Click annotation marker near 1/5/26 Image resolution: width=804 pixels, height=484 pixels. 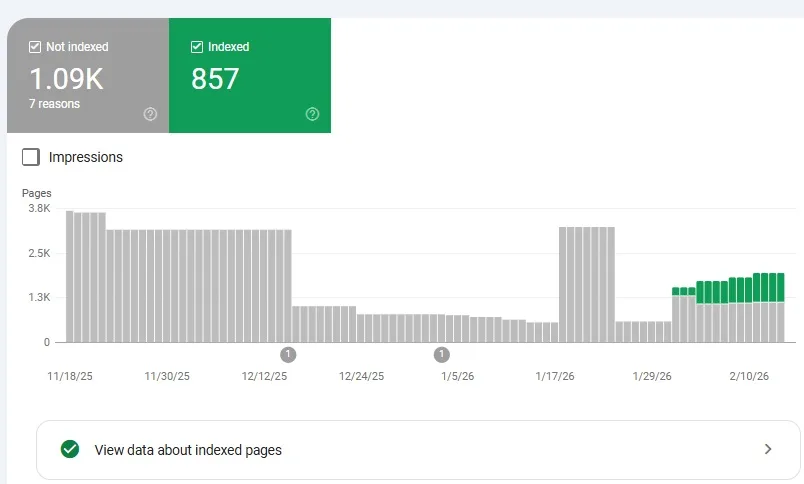point(441,354)
